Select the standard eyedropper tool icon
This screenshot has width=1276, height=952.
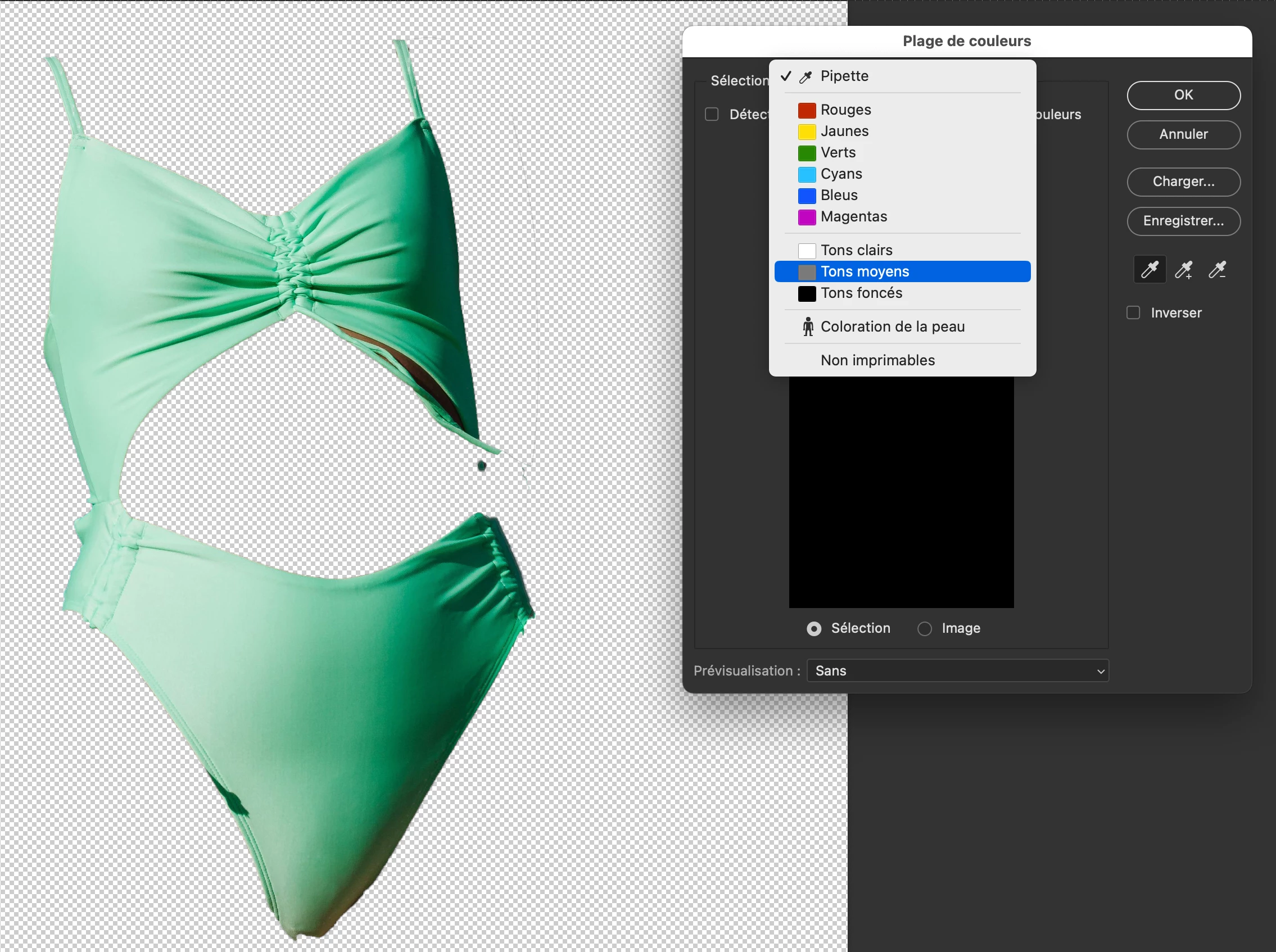[x=1149, y=270]
